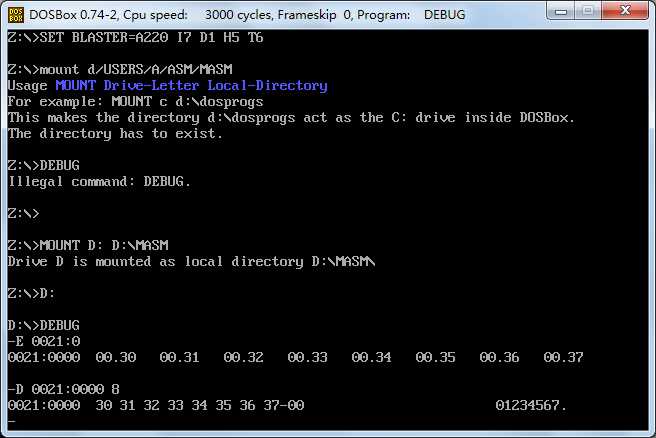Click the '00.32' entry value

[243, 357]
